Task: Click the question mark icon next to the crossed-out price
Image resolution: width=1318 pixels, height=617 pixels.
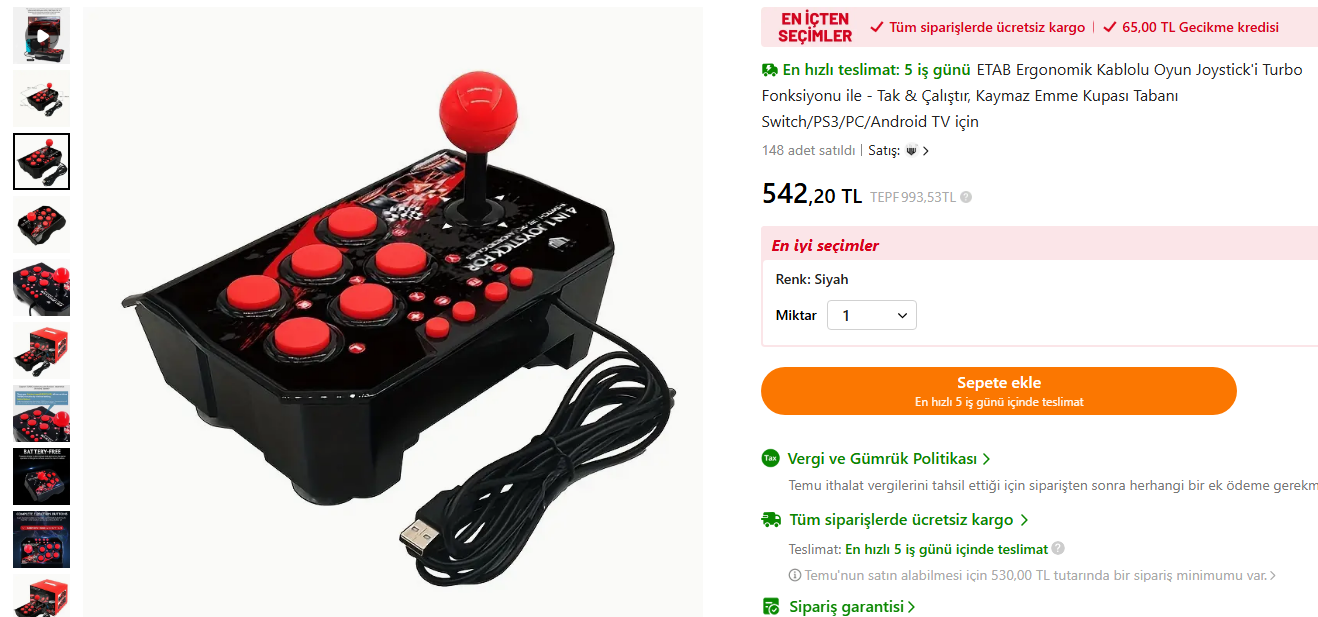Action: (966, 197)
